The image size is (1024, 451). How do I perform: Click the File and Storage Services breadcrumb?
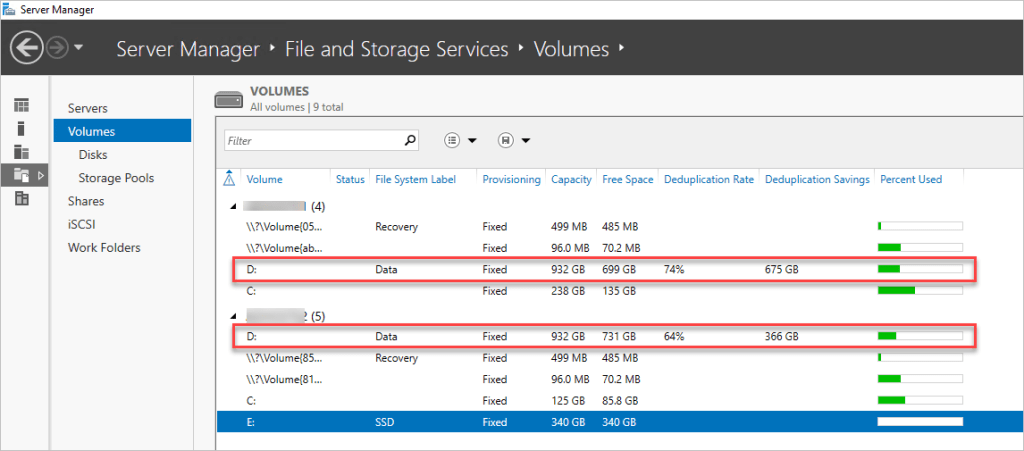pyautogui.click(x=396, y=48)
